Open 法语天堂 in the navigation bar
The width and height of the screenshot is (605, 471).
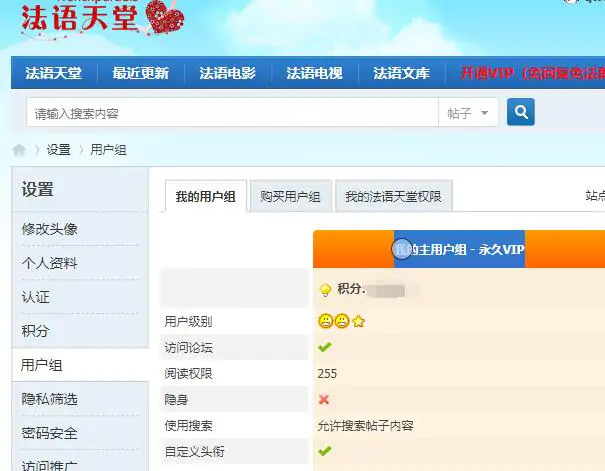(54, 73)
